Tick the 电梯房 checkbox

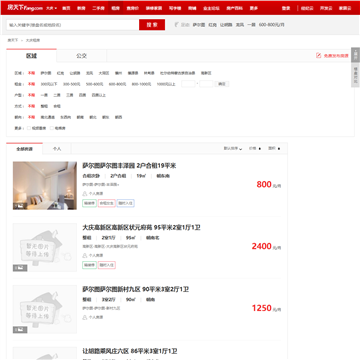52,128
